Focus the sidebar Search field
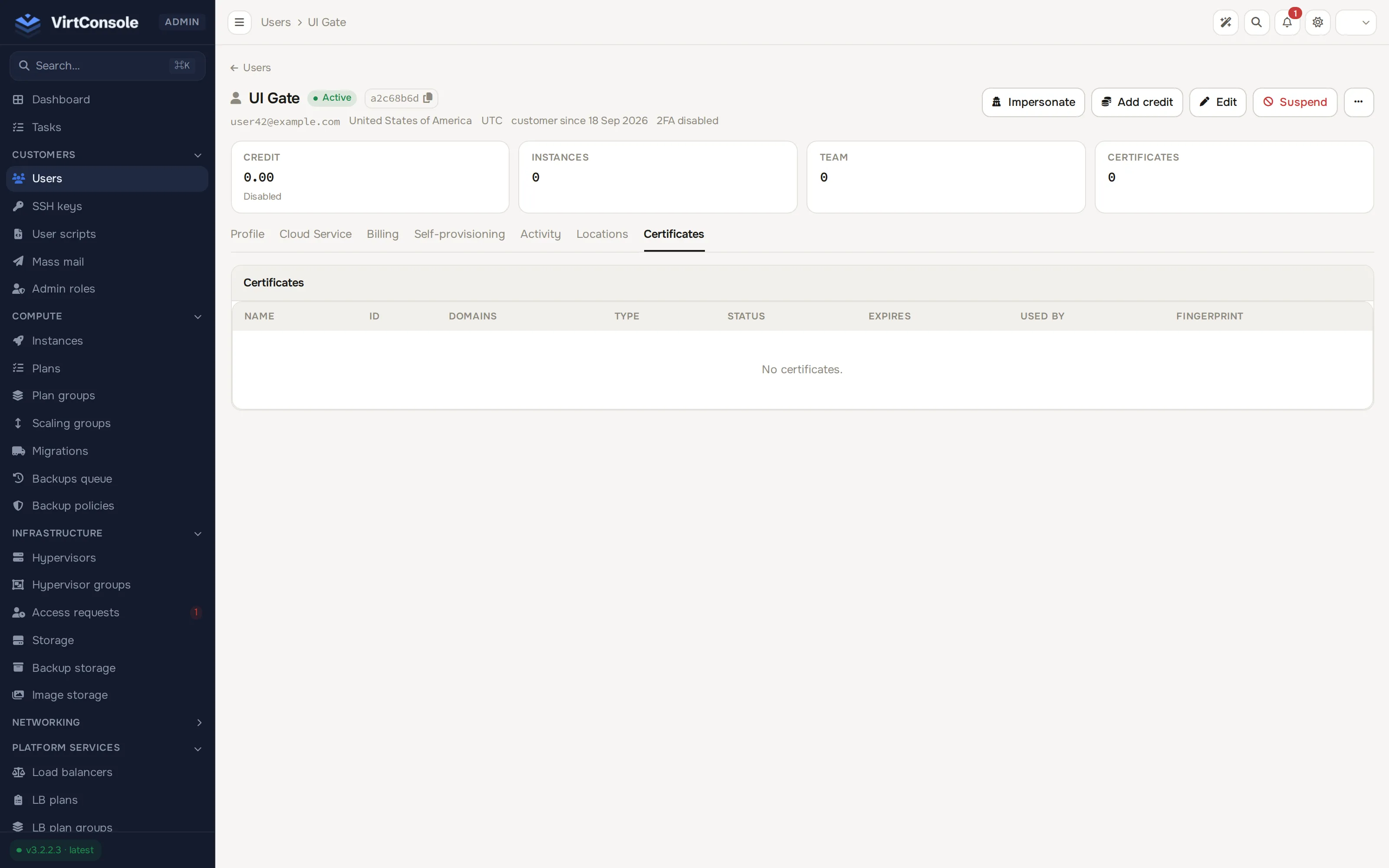 click(107, 66)
